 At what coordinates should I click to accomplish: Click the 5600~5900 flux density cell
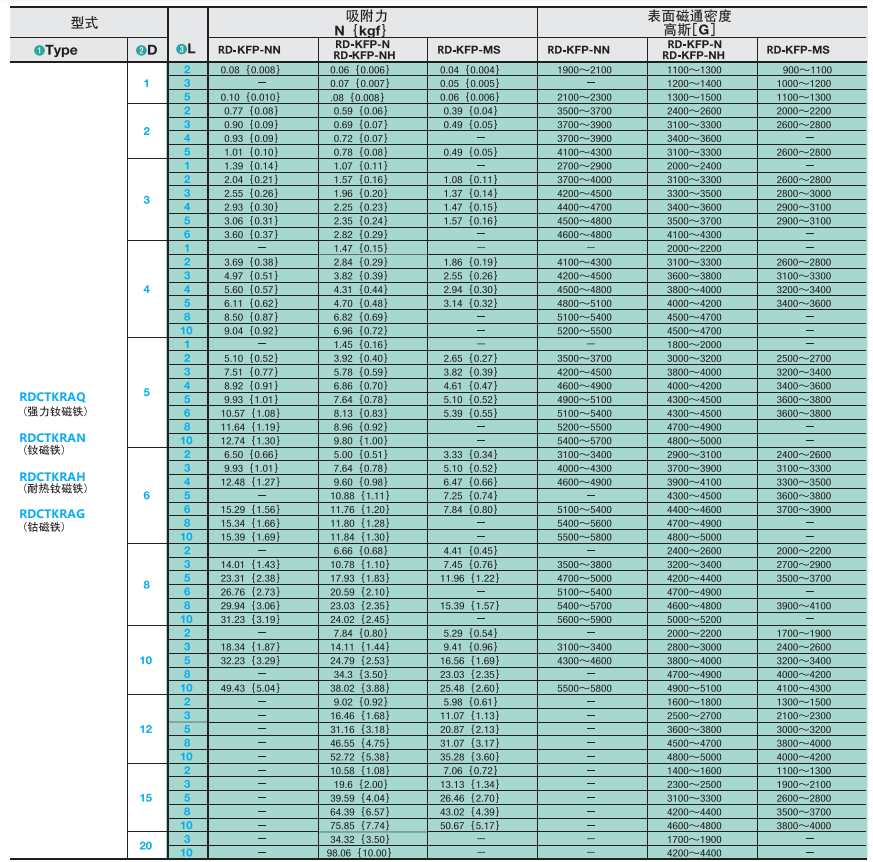click(583, 619)
